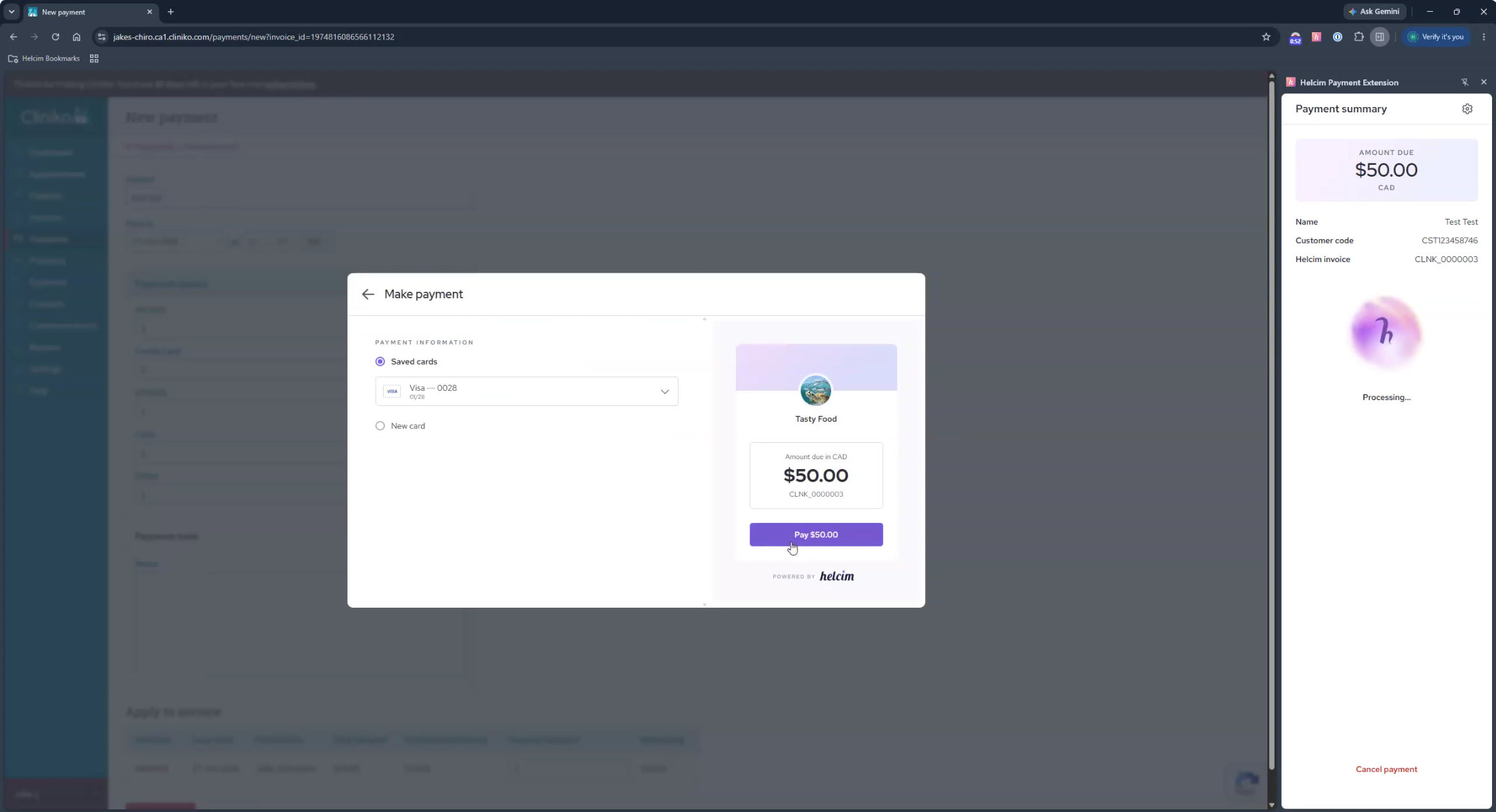This screenshot has width=1496, height=812.
Task: Unpin the Helcim Payment Extension side panel
Action: click(1464, 82)
